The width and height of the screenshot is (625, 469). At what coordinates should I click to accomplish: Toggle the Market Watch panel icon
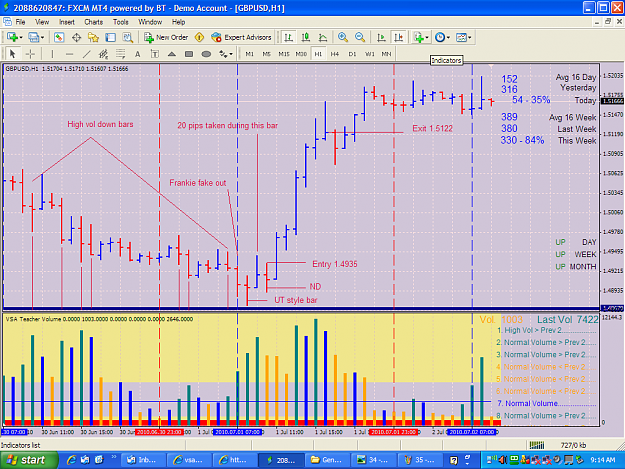59,37
